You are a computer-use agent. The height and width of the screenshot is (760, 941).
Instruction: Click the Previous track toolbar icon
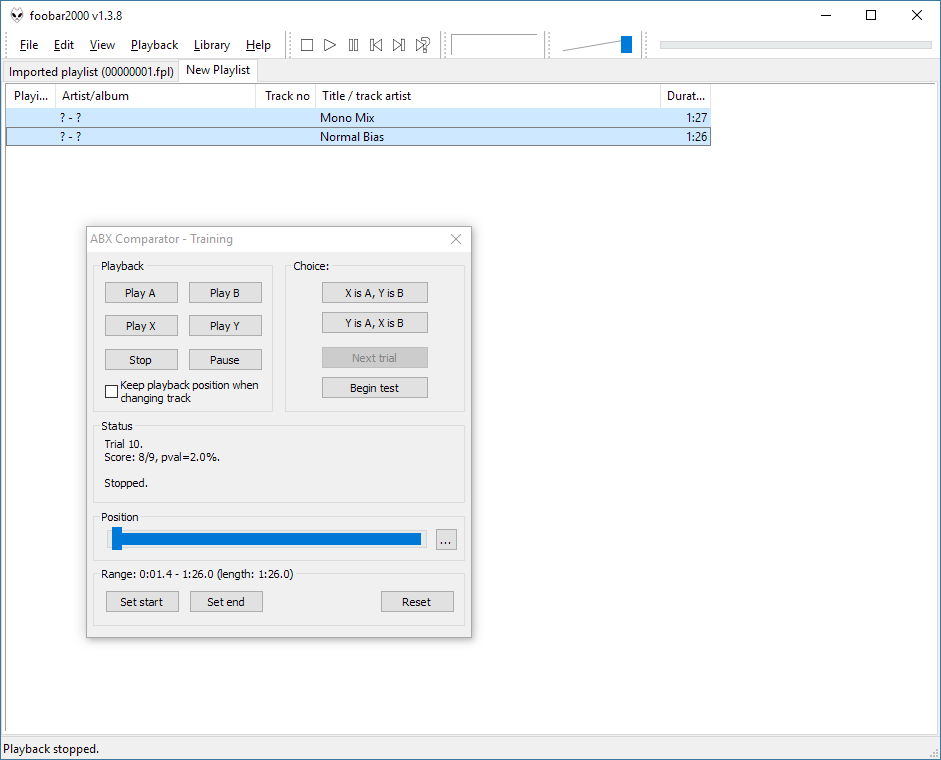point(376,45)
